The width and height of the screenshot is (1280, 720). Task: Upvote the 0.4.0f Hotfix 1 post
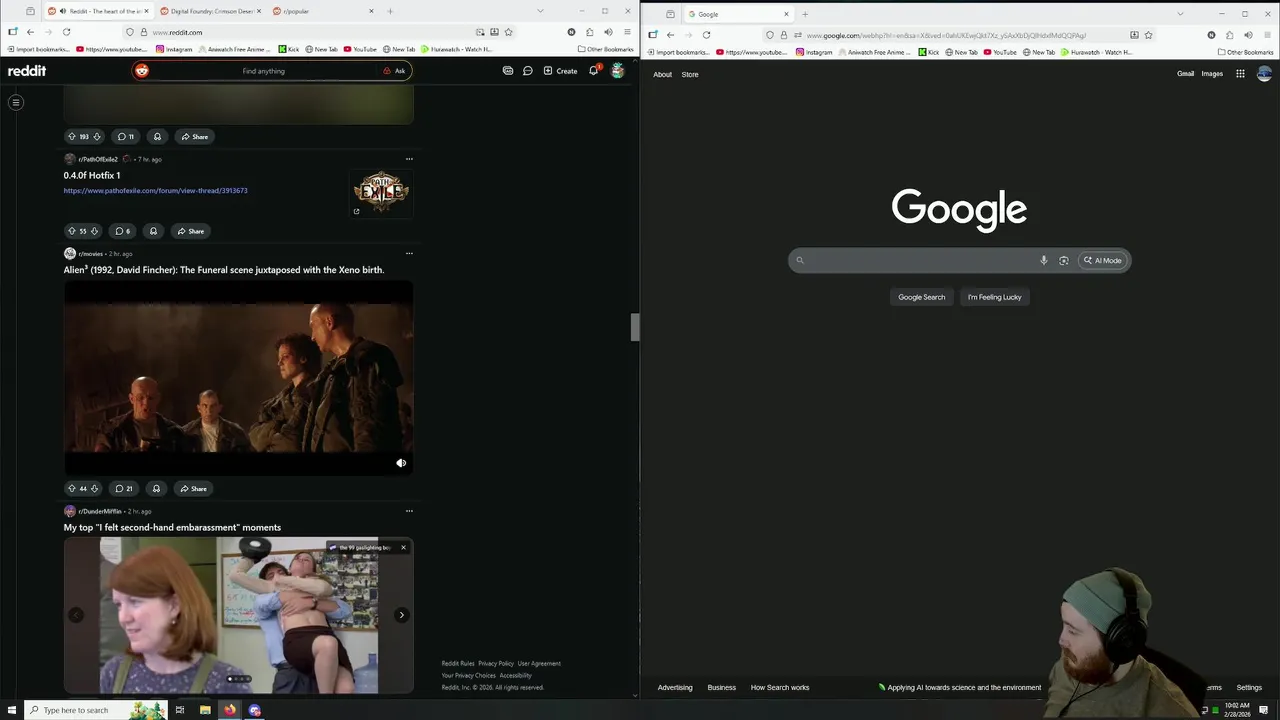pyautogui.click(x=71, y=231)
